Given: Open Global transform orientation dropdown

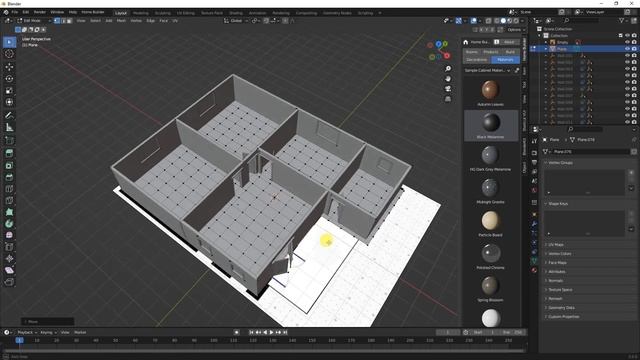Looking at the screenshot, I should tap(236, 20).
